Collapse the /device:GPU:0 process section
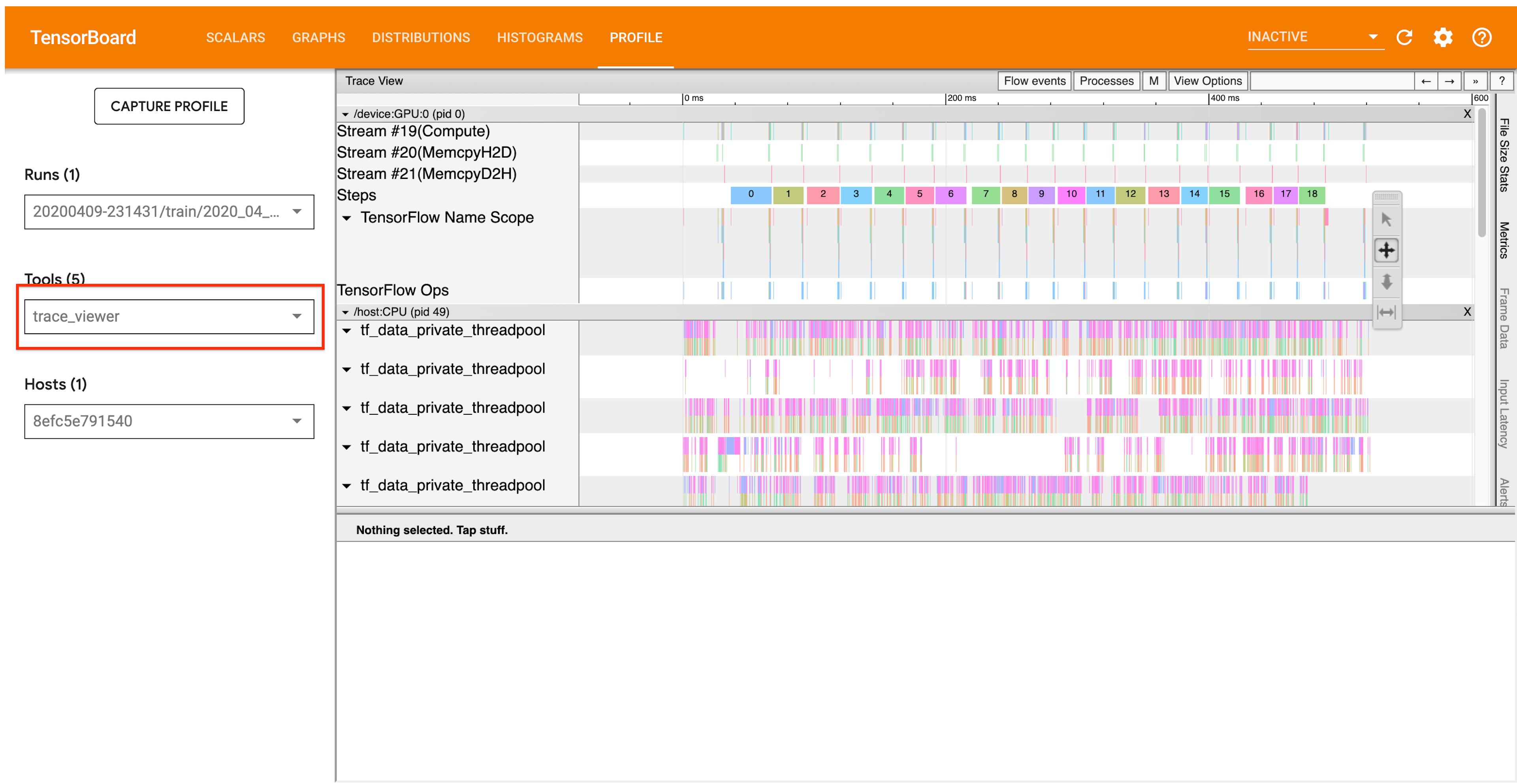 pyautogui.click(x=346, y=114)
